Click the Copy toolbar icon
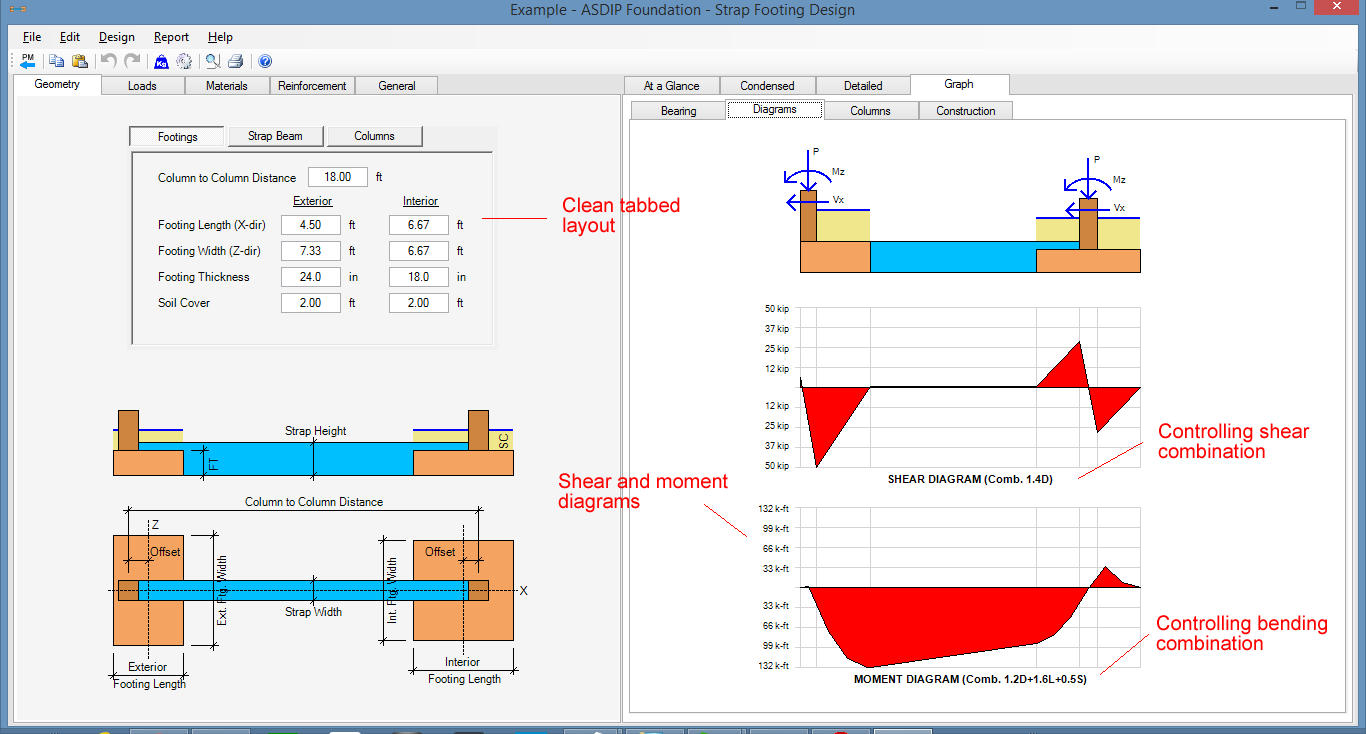This screenshot has height=734, width=1366. point(57,61)
